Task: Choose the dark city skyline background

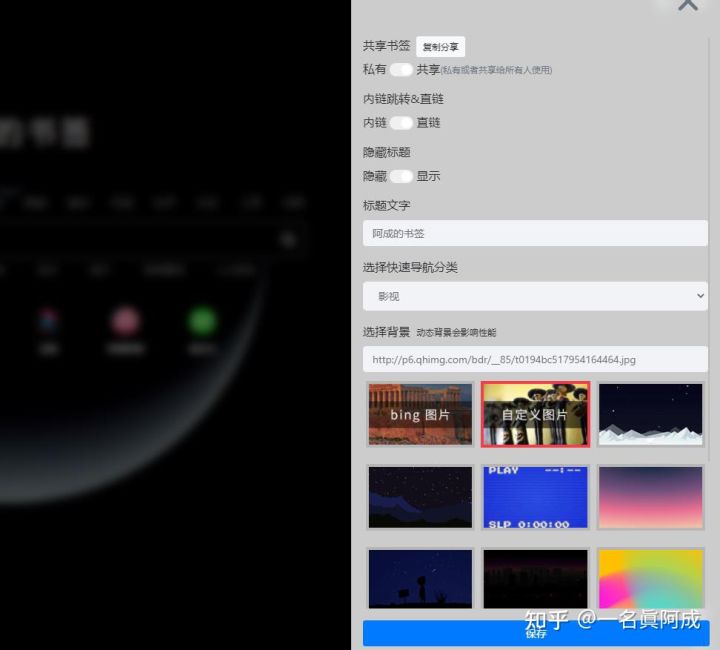Action: tap(535, 578)
